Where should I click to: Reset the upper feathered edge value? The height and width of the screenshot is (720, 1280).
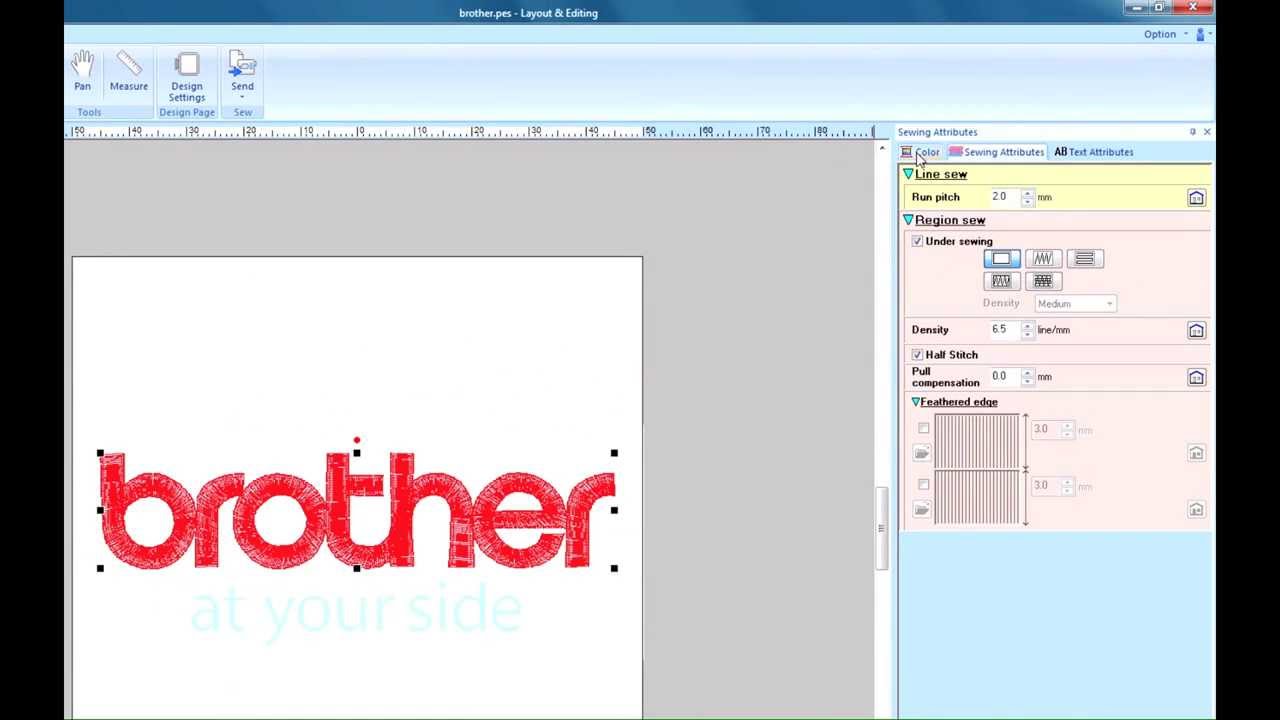[x=1196, y=454]
